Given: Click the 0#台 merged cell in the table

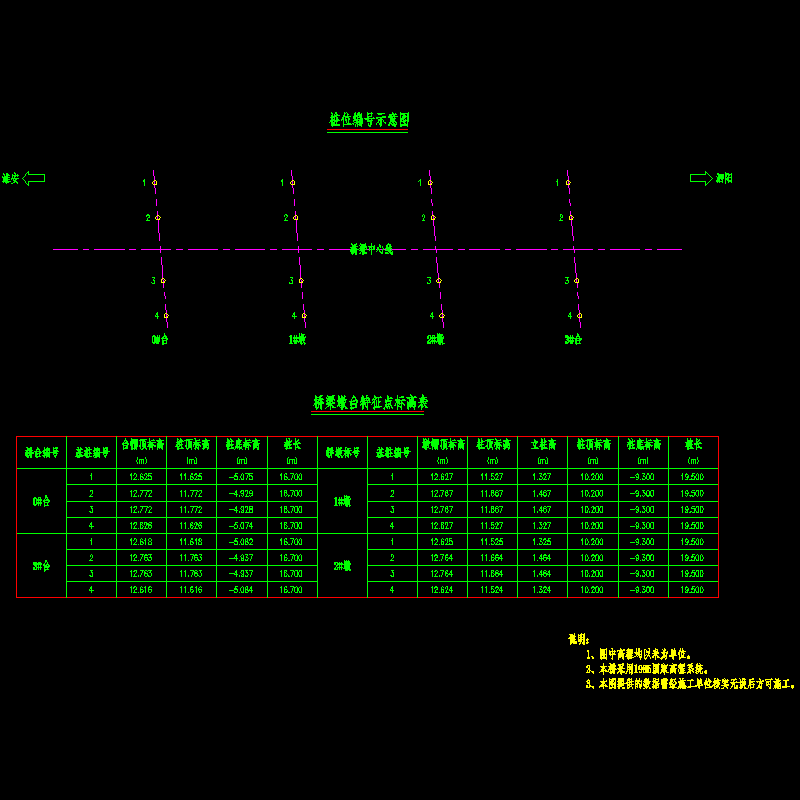Looking at the screenshot, I should point(41,502).
